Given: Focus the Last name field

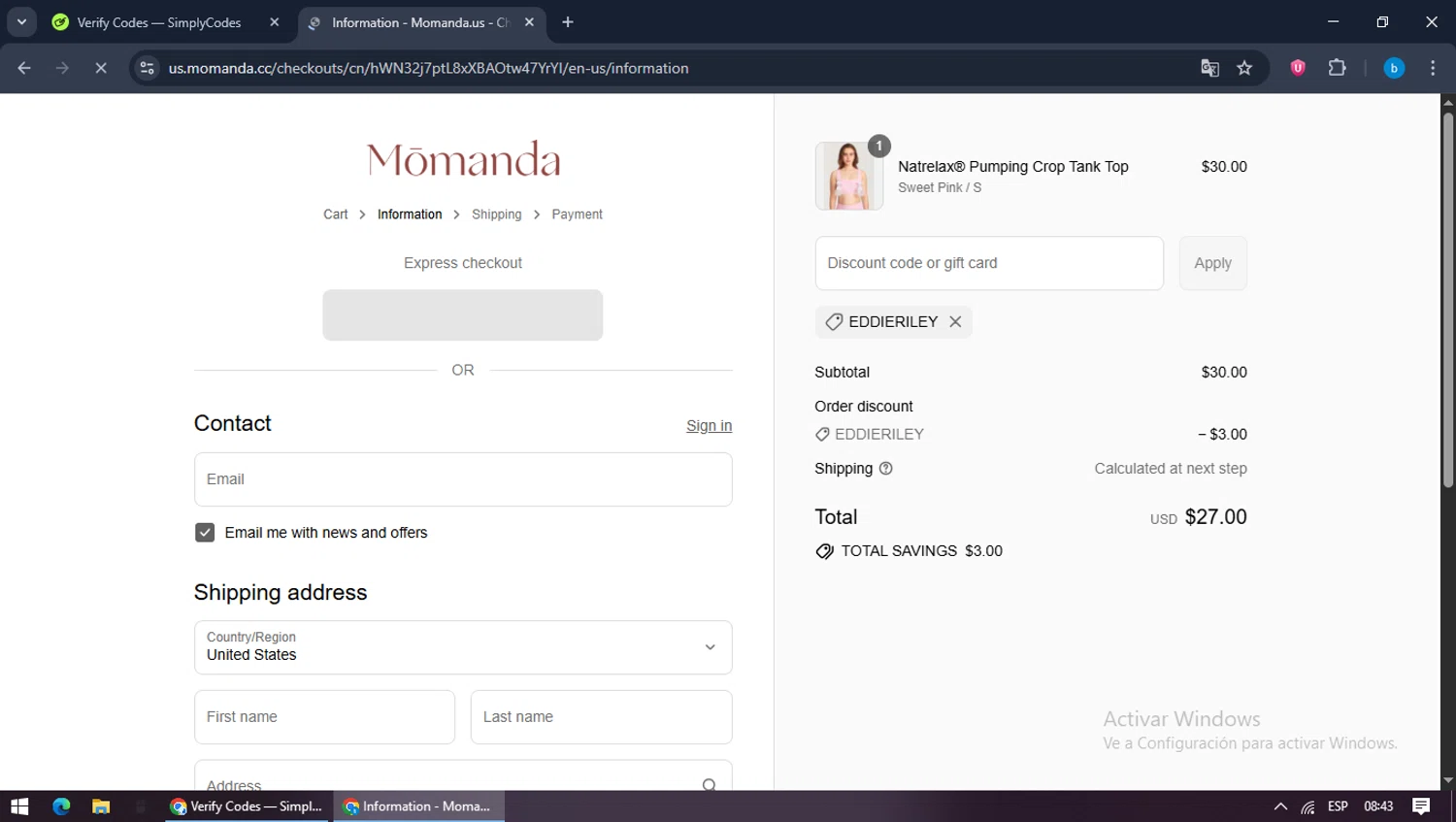Looking at the screenshot, I should click(x=602, y=717).
